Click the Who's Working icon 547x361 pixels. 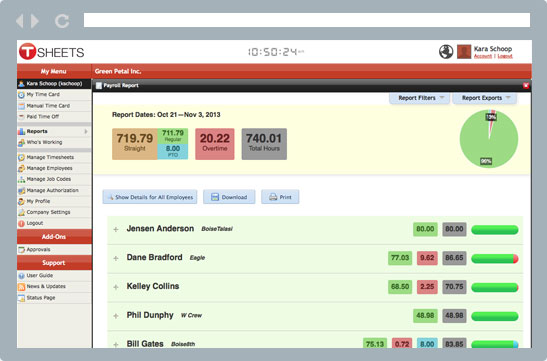point(21,143)
